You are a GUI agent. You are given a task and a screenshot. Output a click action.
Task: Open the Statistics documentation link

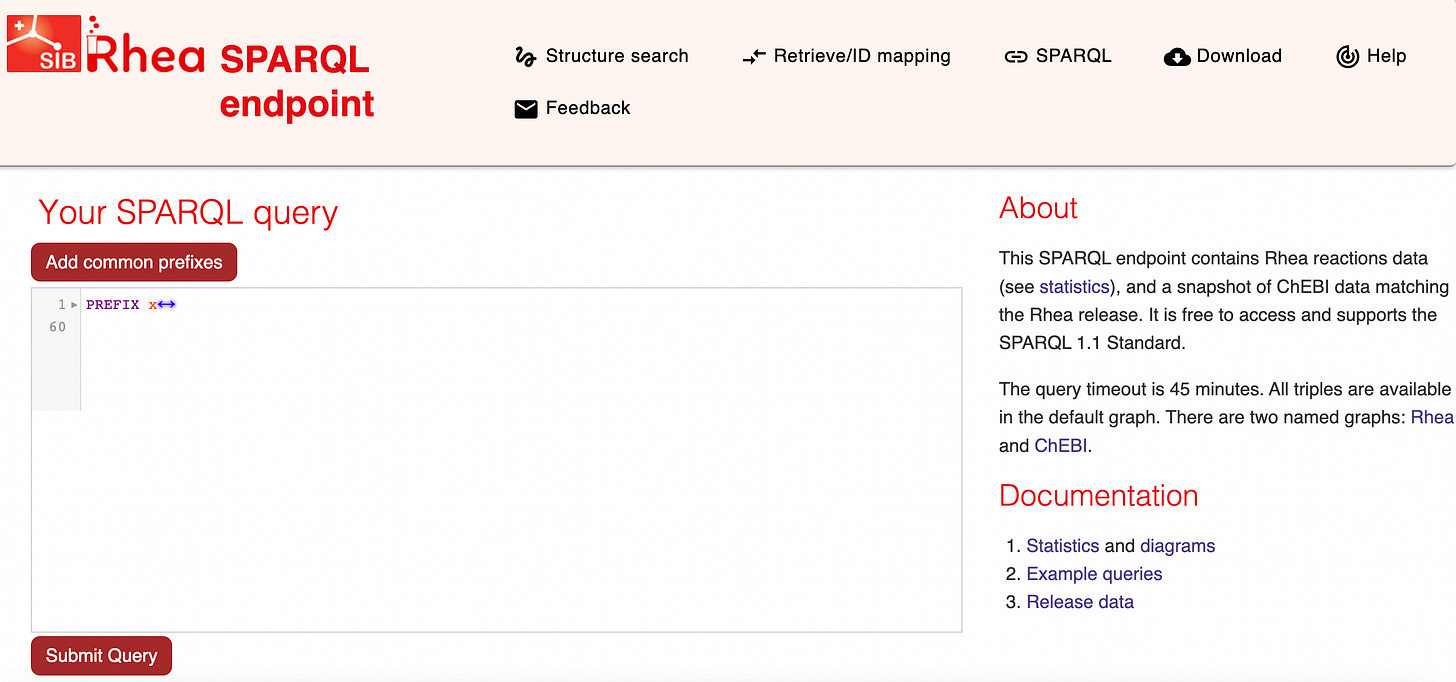point(1063,546)
